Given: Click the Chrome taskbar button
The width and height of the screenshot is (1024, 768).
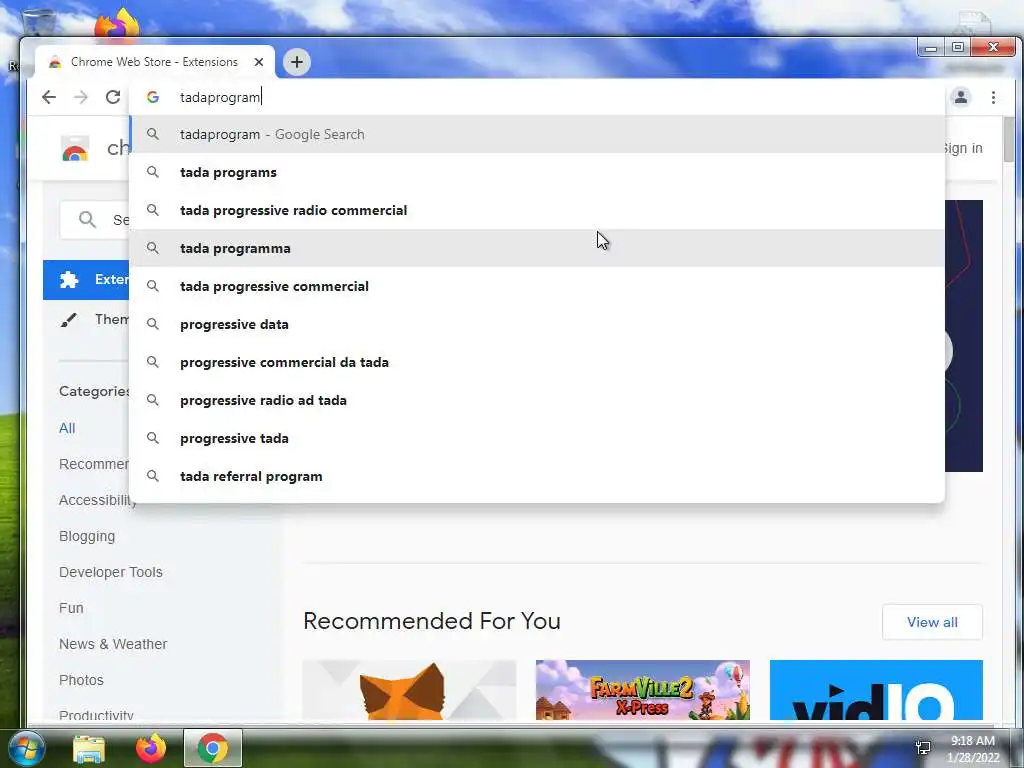Looking at the screenshot, I should 213,748.
